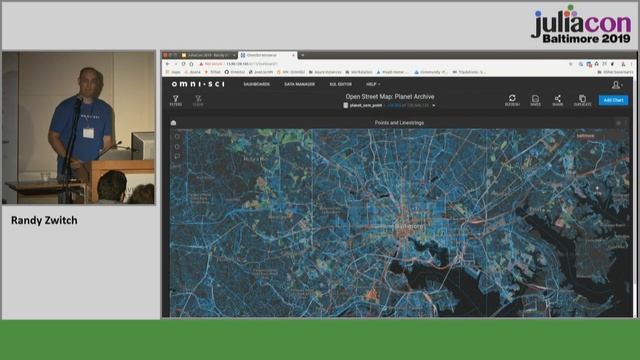Click the blue Add Chart button

(x=613, y=100)
